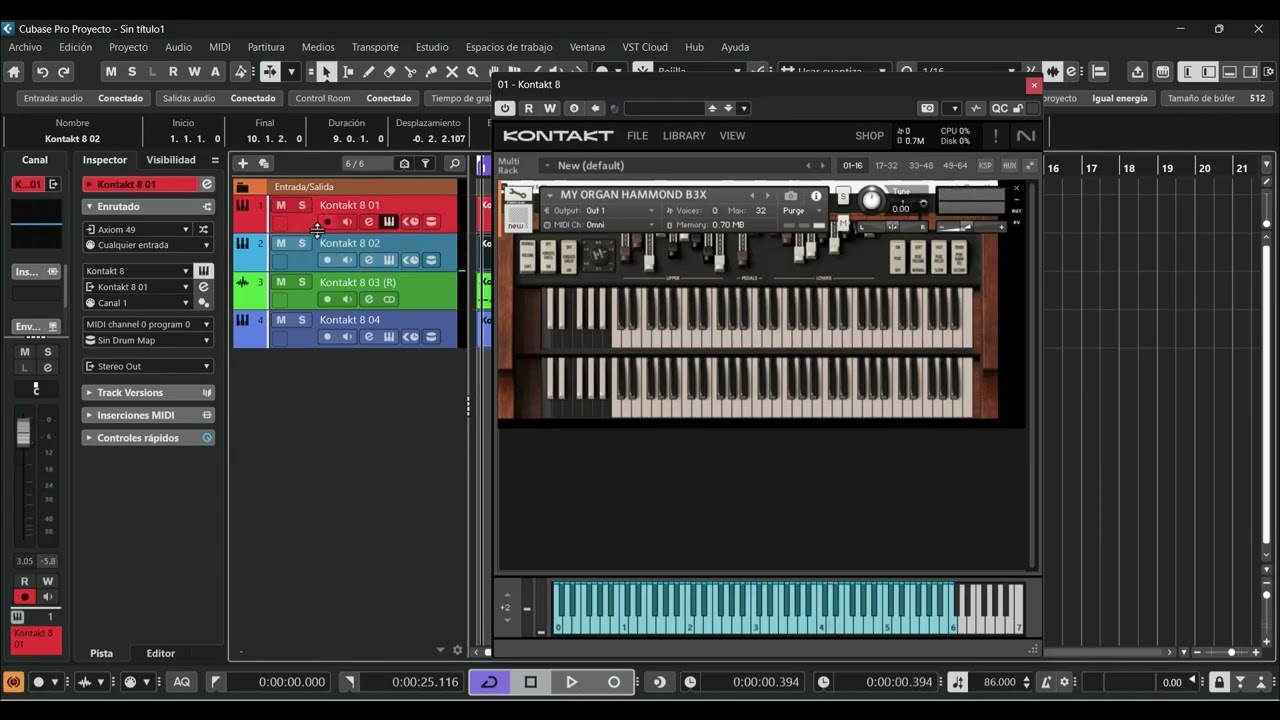The image size is (1280, 720).
Task: Open the instrument wrench edit icon
Action: (x=516, y=194)
